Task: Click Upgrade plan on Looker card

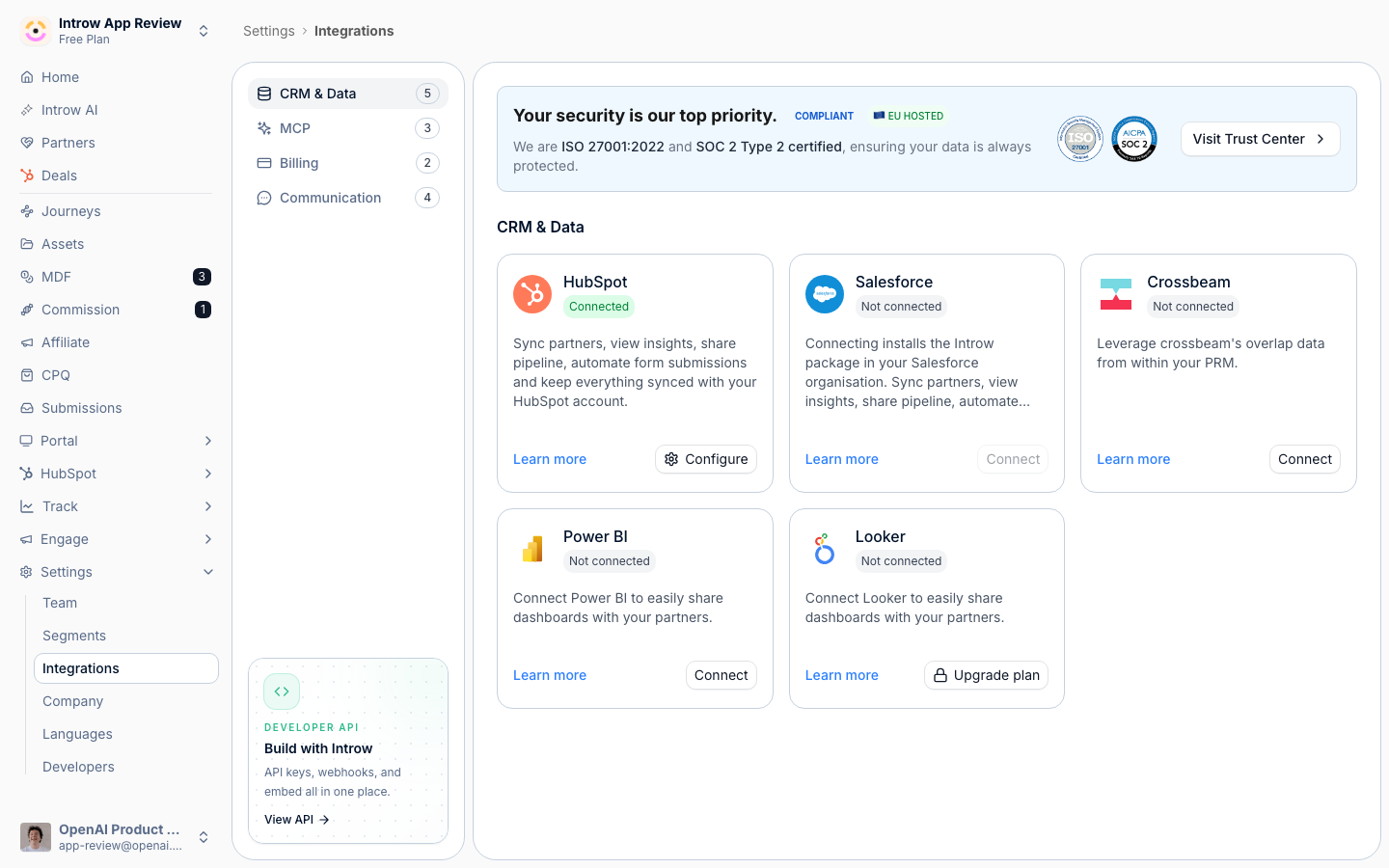Action: pos(986,675)
